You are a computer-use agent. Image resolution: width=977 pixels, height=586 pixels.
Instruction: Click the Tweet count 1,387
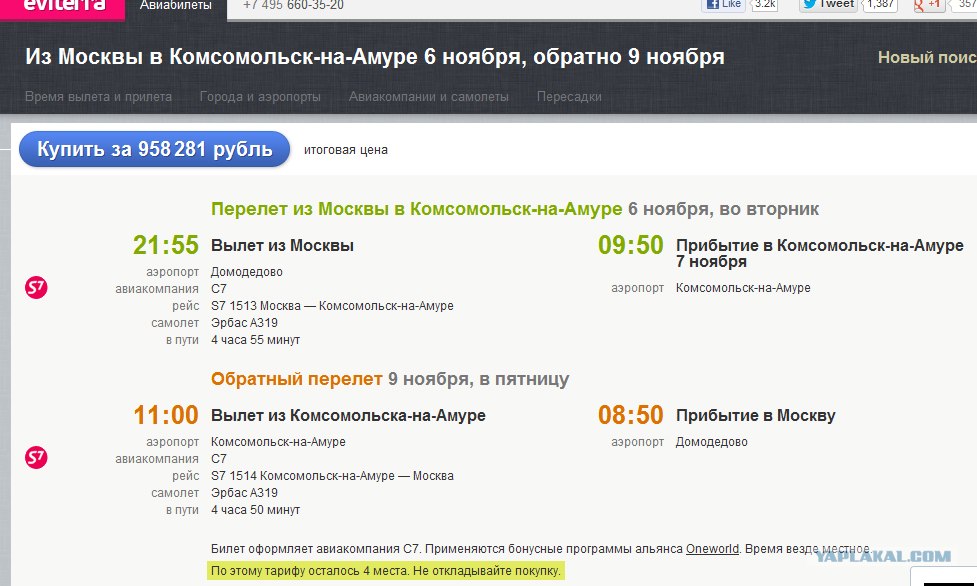880,4
